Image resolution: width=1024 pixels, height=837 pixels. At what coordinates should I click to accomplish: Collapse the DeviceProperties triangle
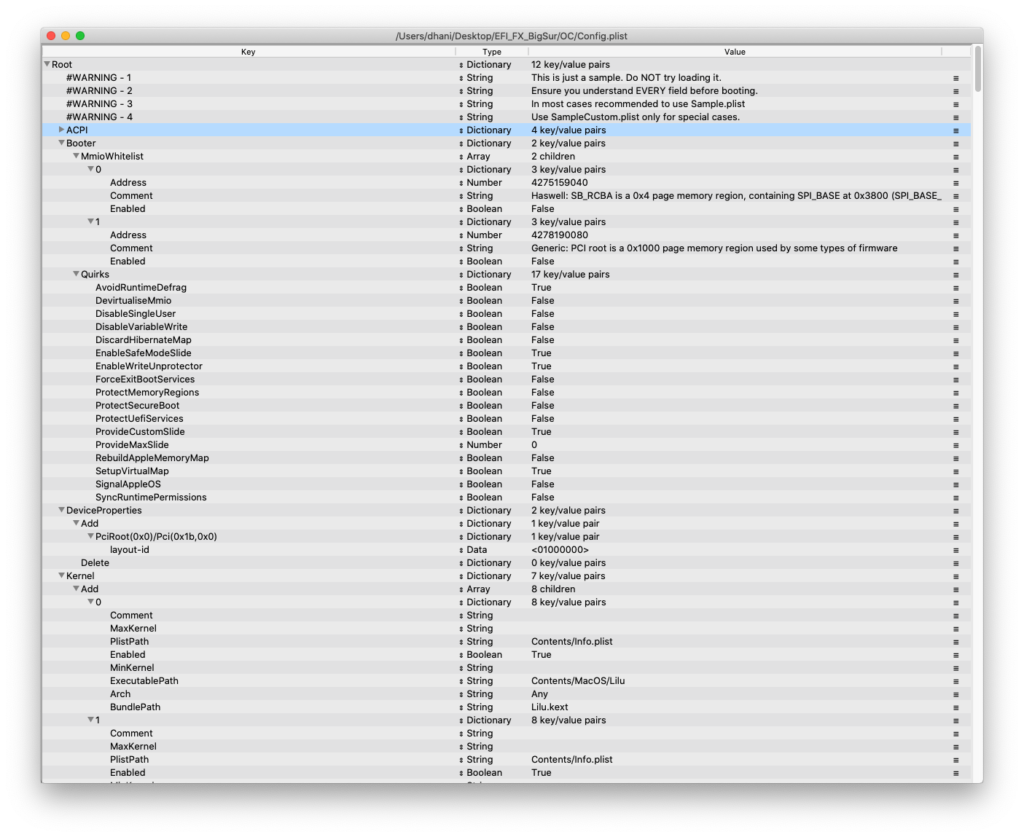pos(61,510)
